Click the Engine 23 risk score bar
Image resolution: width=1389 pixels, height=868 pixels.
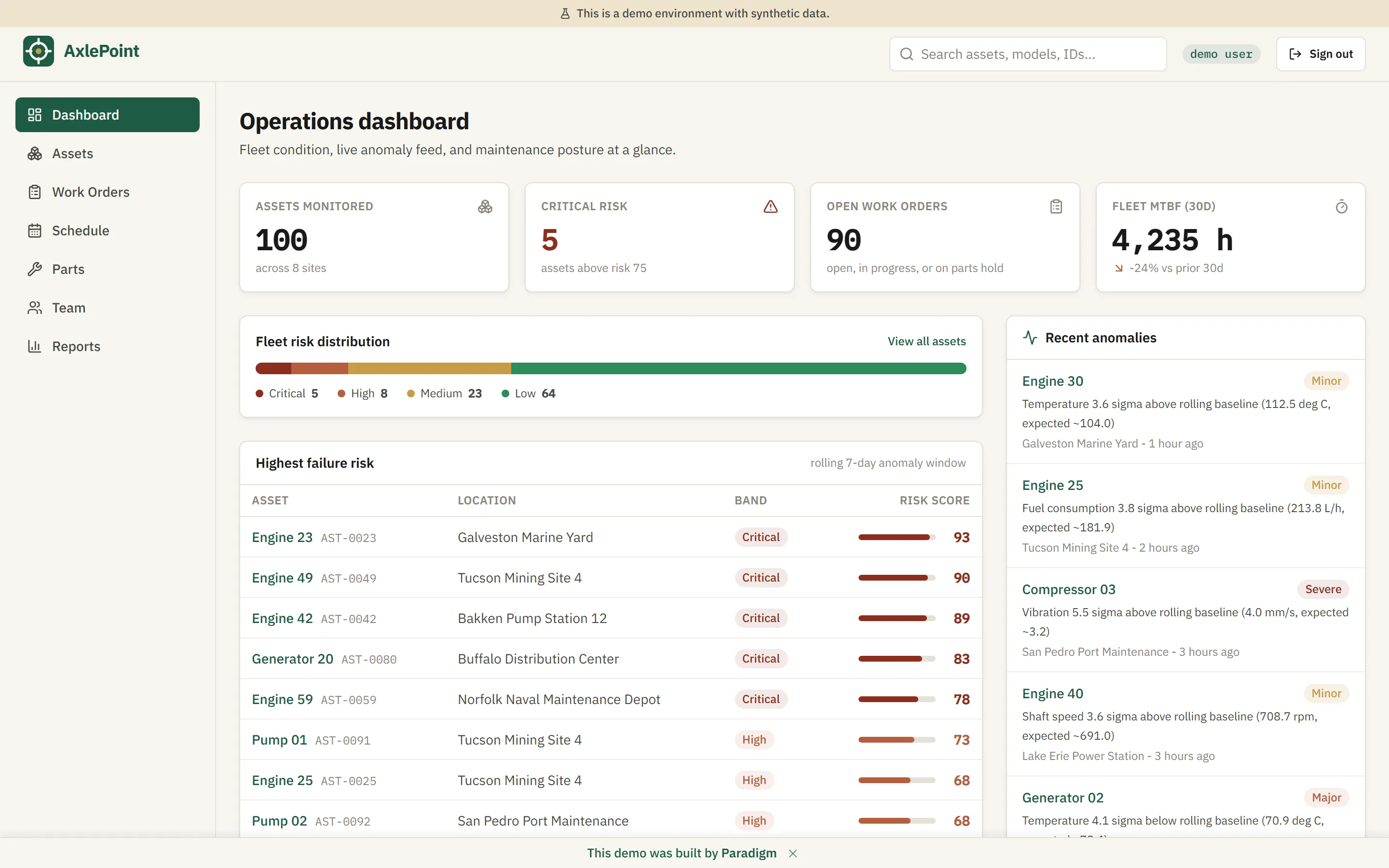click(x=897, y=537)
